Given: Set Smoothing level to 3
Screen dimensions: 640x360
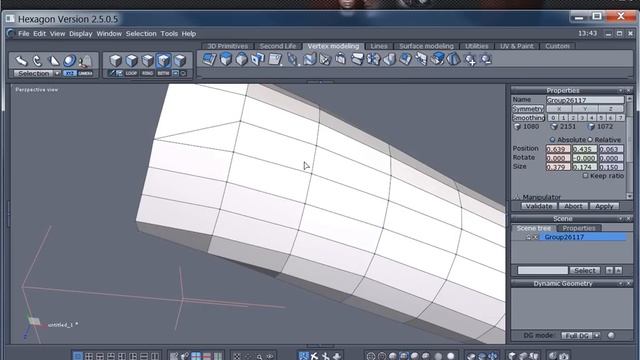Looking at the screenshot, I should 582,118.
